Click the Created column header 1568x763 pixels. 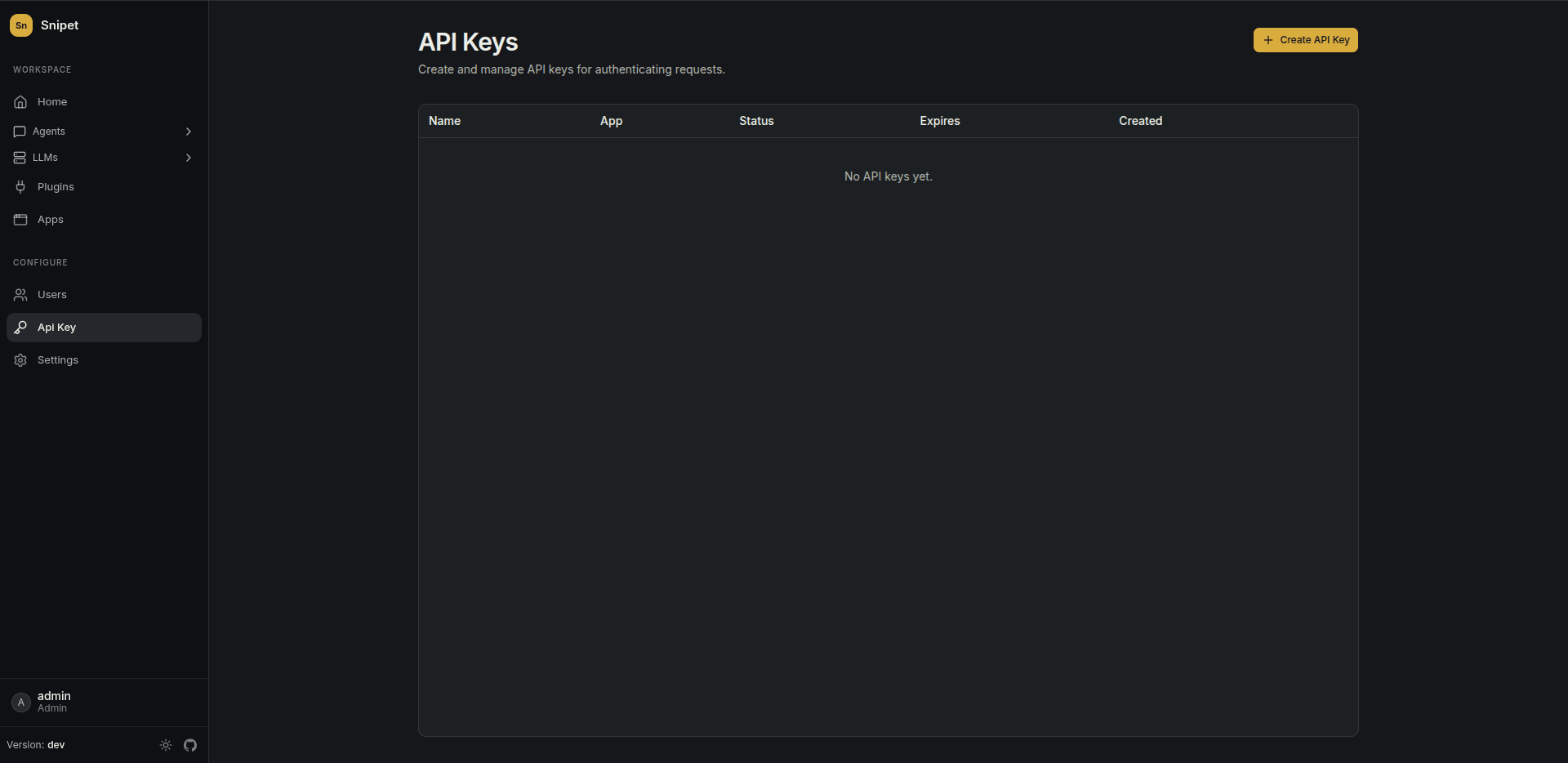tap(1140, 121)
